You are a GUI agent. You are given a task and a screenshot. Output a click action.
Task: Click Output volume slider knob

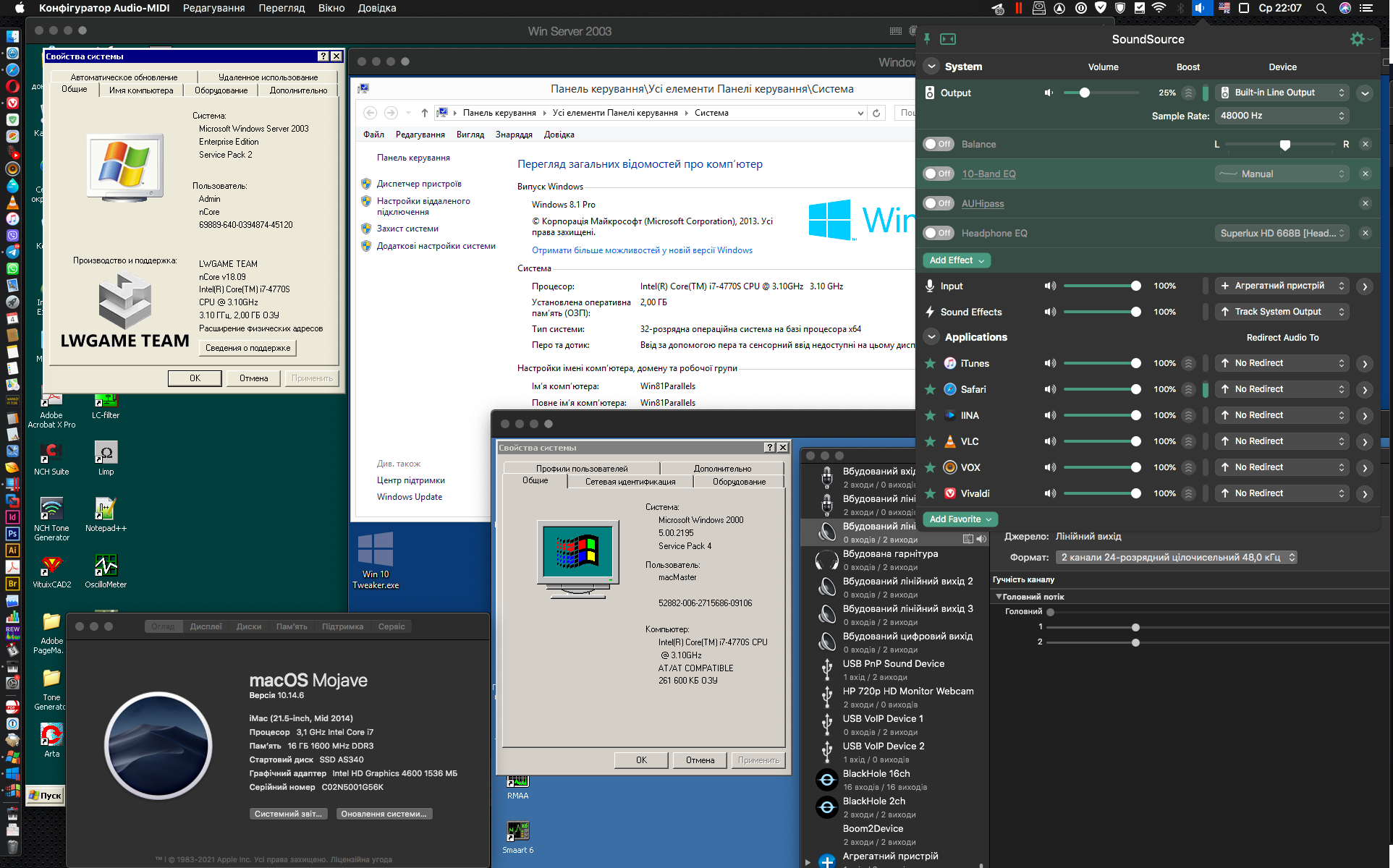pos(1084,93)
